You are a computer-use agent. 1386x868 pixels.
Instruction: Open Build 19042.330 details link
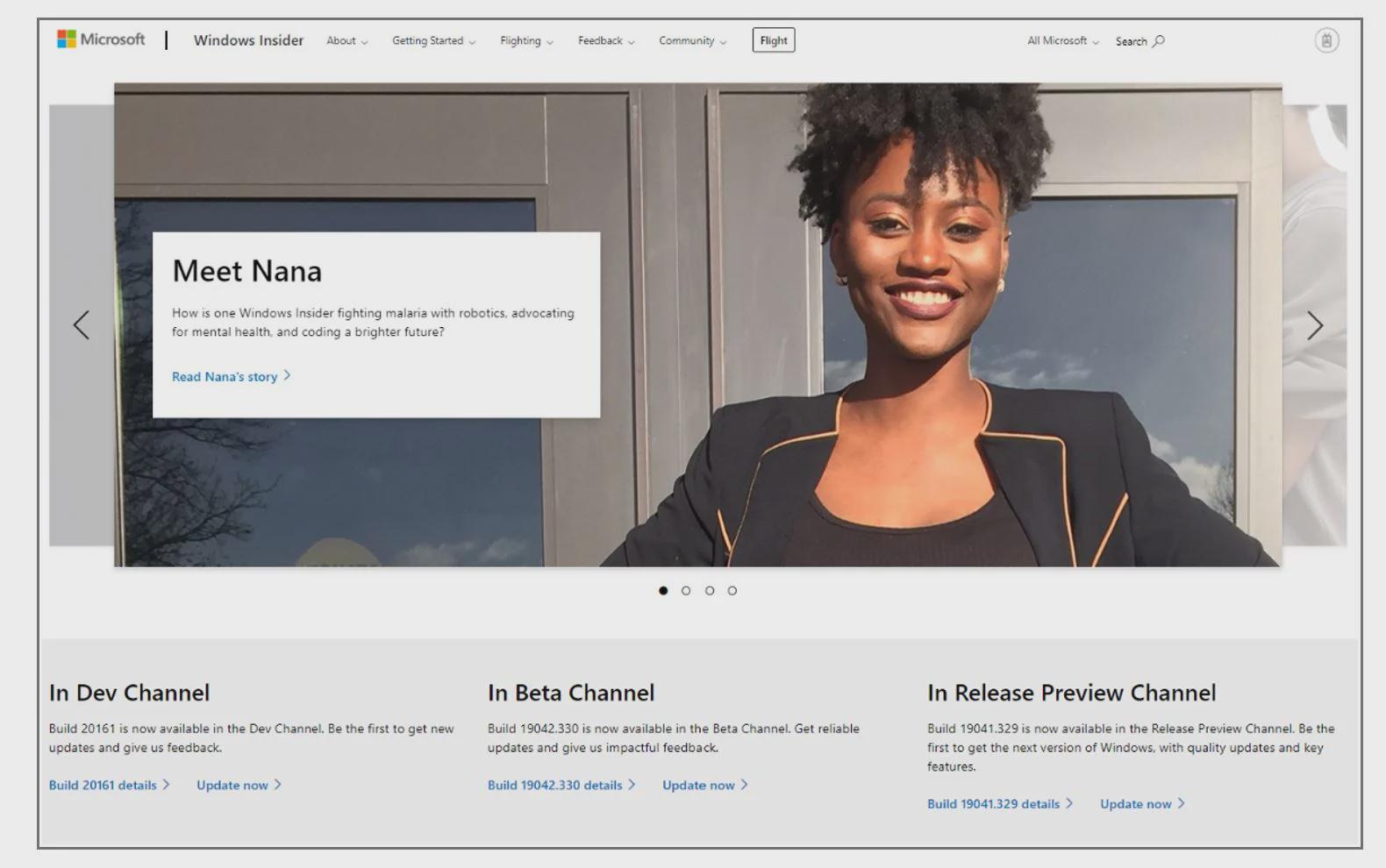point(561,785)
